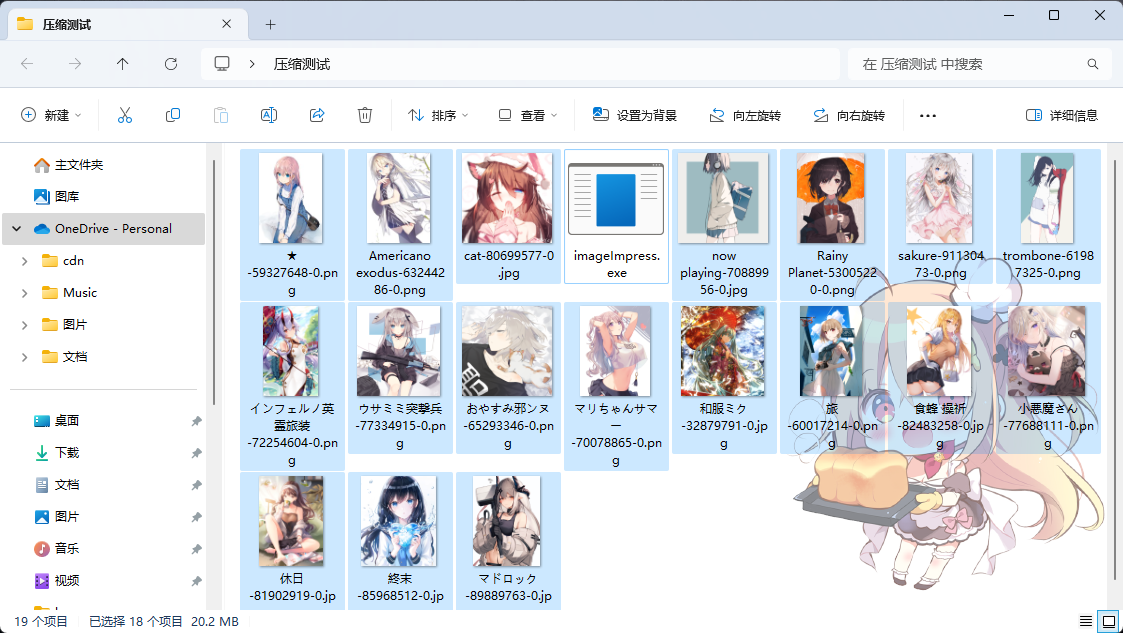The image size is (1123, 633).
Task: Rotate images right with 向右旋转
Action: (855, 115)
